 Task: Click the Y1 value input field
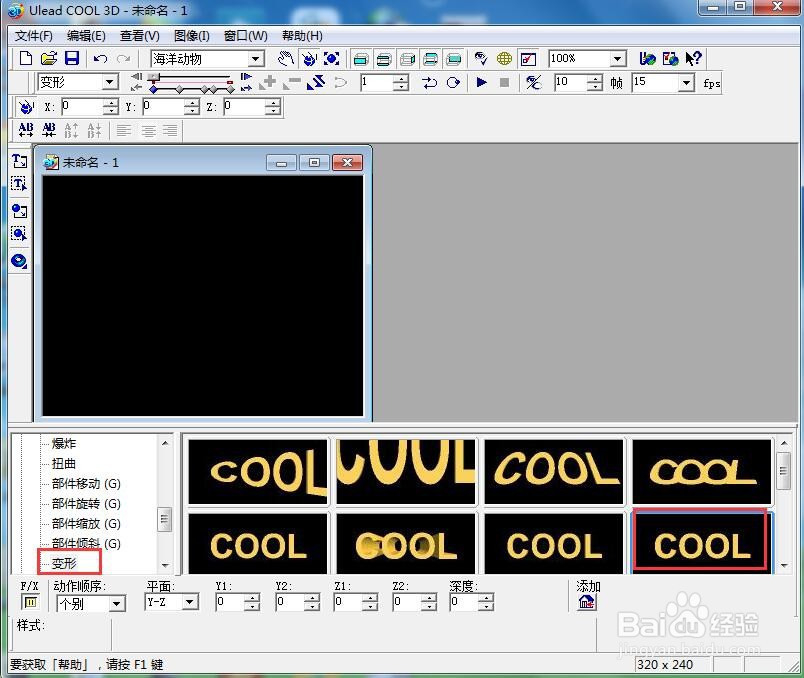click(230, 602)
